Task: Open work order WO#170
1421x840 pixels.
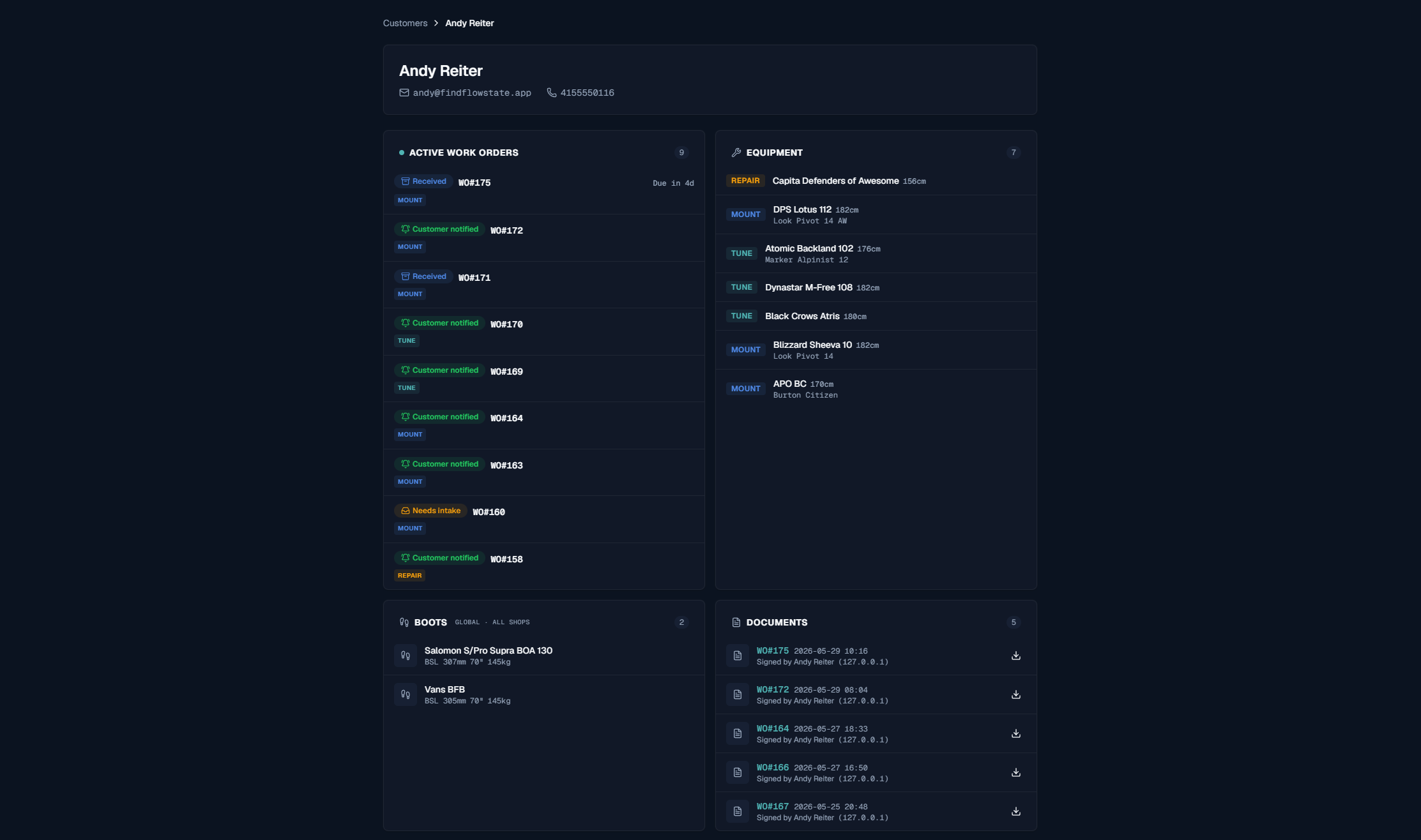Action: [543, 332]
